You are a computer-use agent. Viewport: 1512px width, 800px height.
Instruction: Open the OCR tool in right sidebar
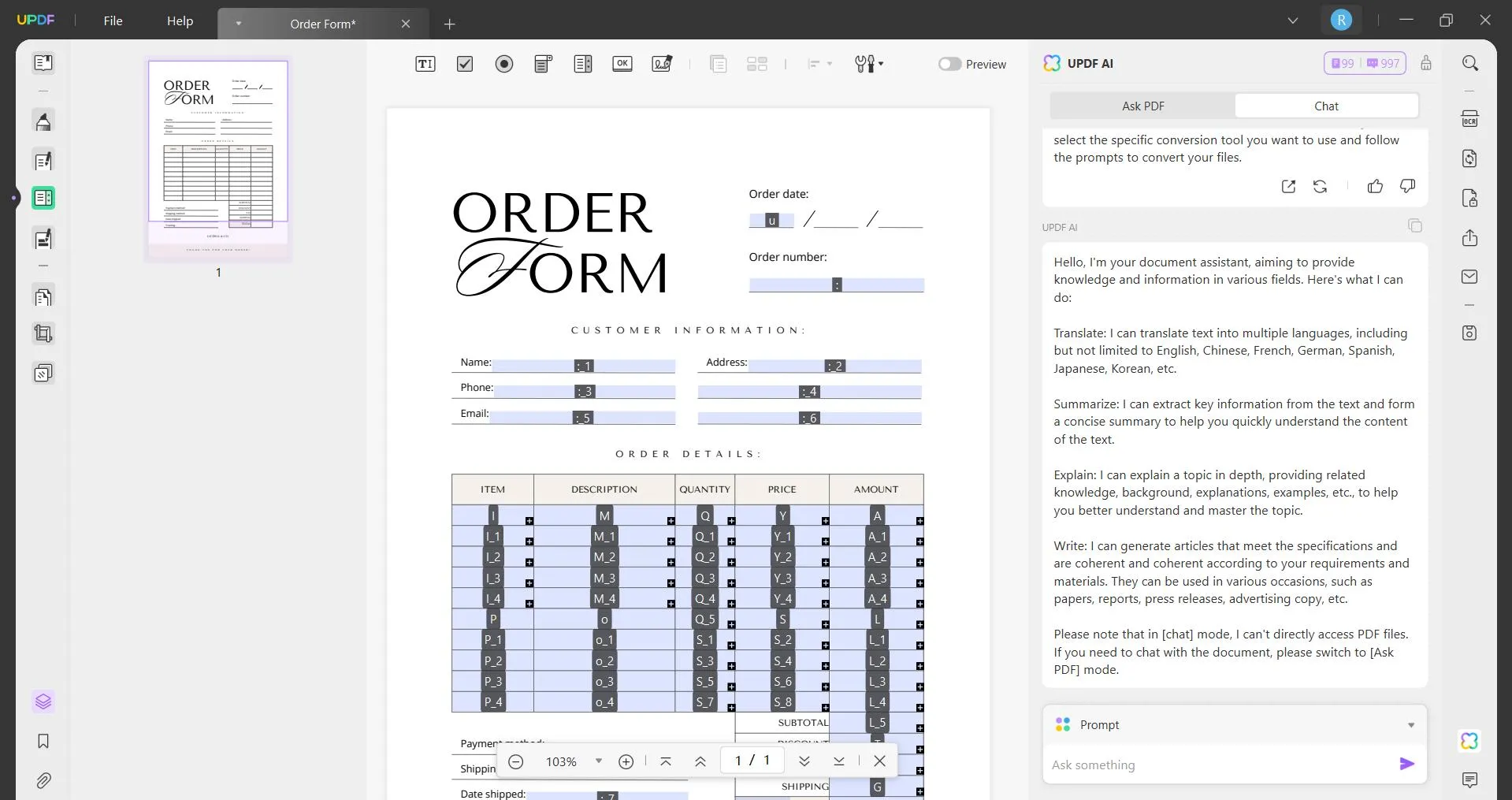(x=1469, y=119)
